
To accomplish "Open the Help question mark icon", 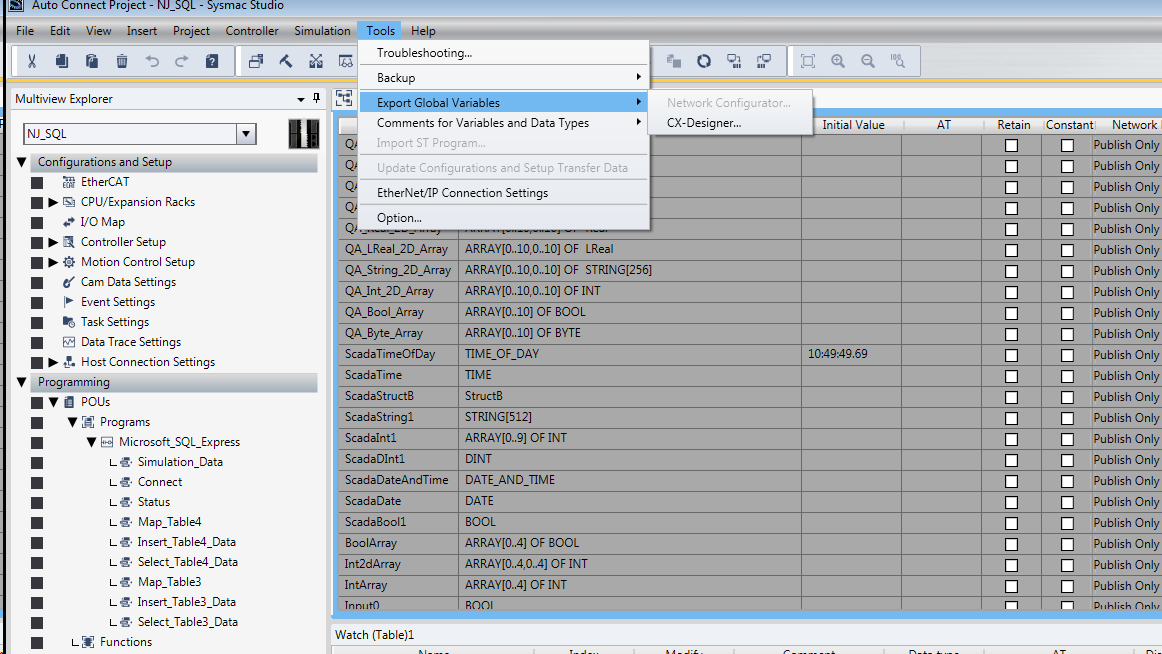I will pos(212,61).
